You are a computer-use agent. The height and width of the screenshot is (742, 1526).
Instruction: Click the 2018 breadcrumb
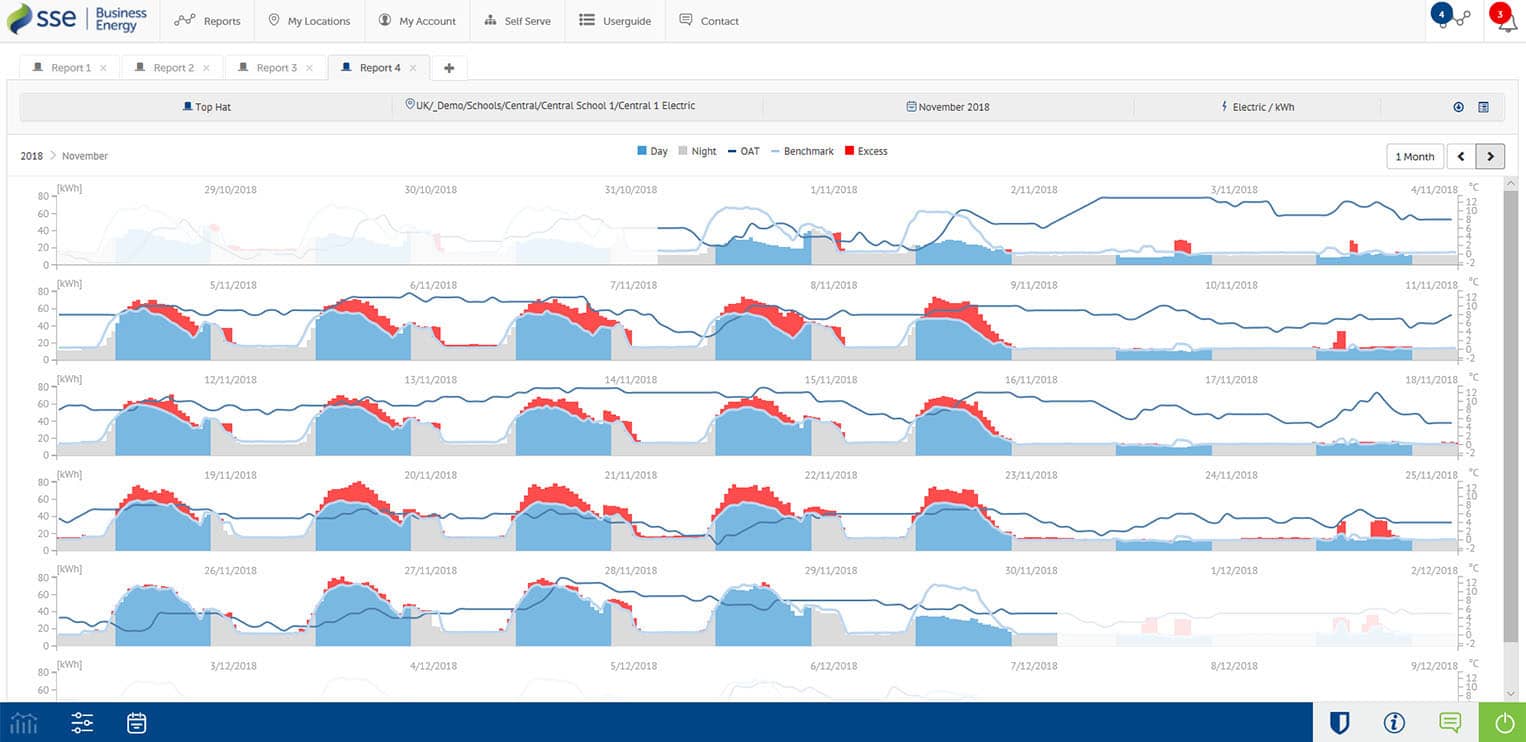(31, 156)
